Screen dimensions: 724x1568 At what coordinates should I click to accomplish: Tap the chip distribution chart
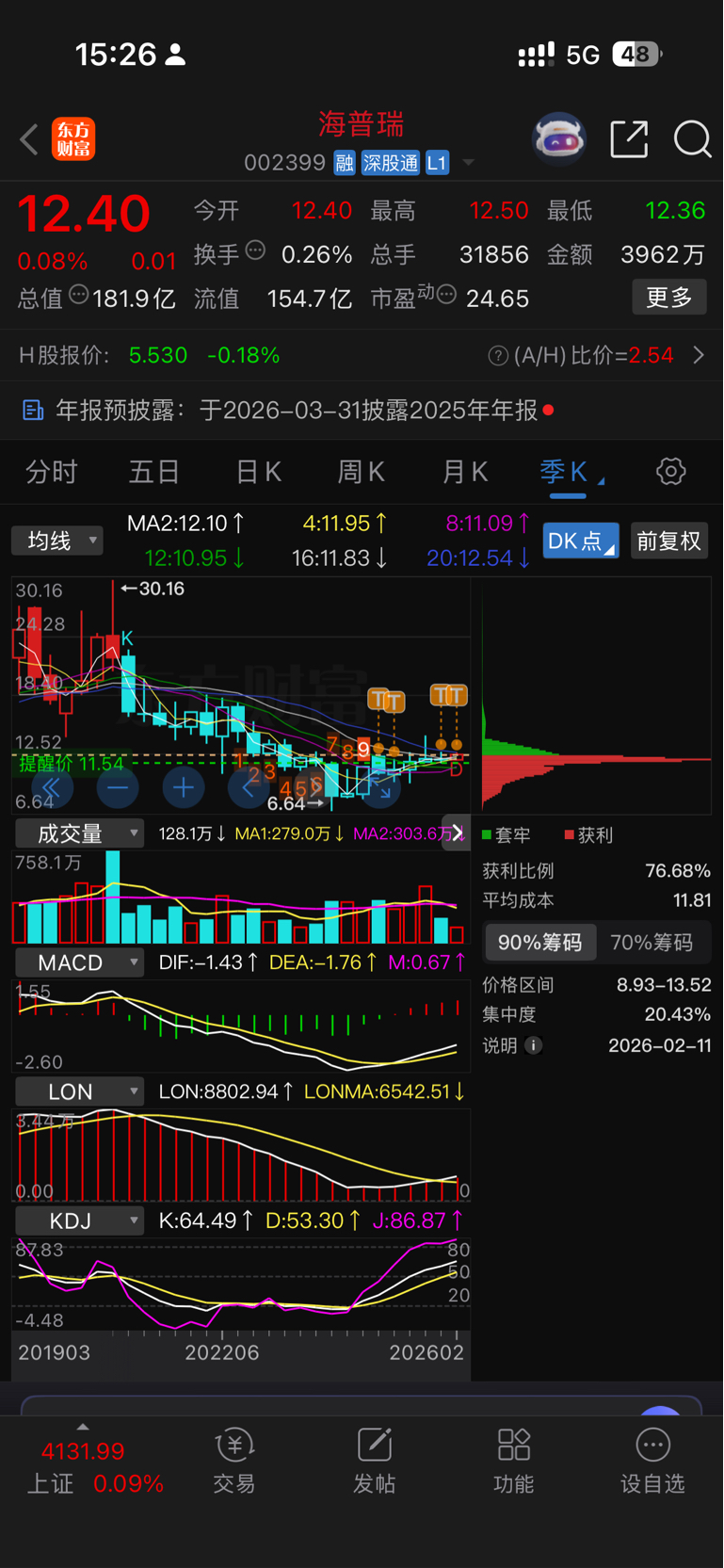click(x=596, y=696)
